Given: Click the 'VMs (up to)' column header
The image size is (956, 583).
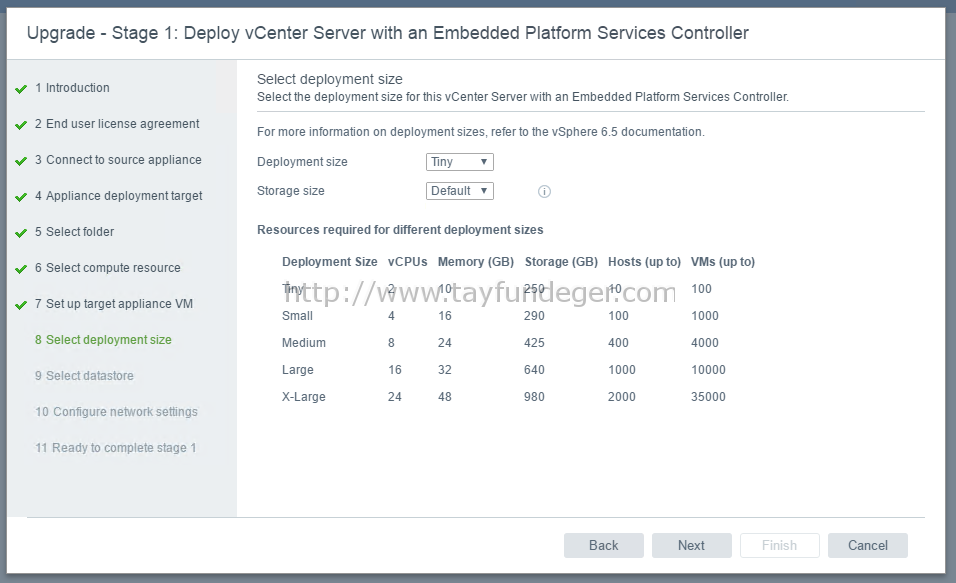Looking at the screenshot, I should coord(722,262).
